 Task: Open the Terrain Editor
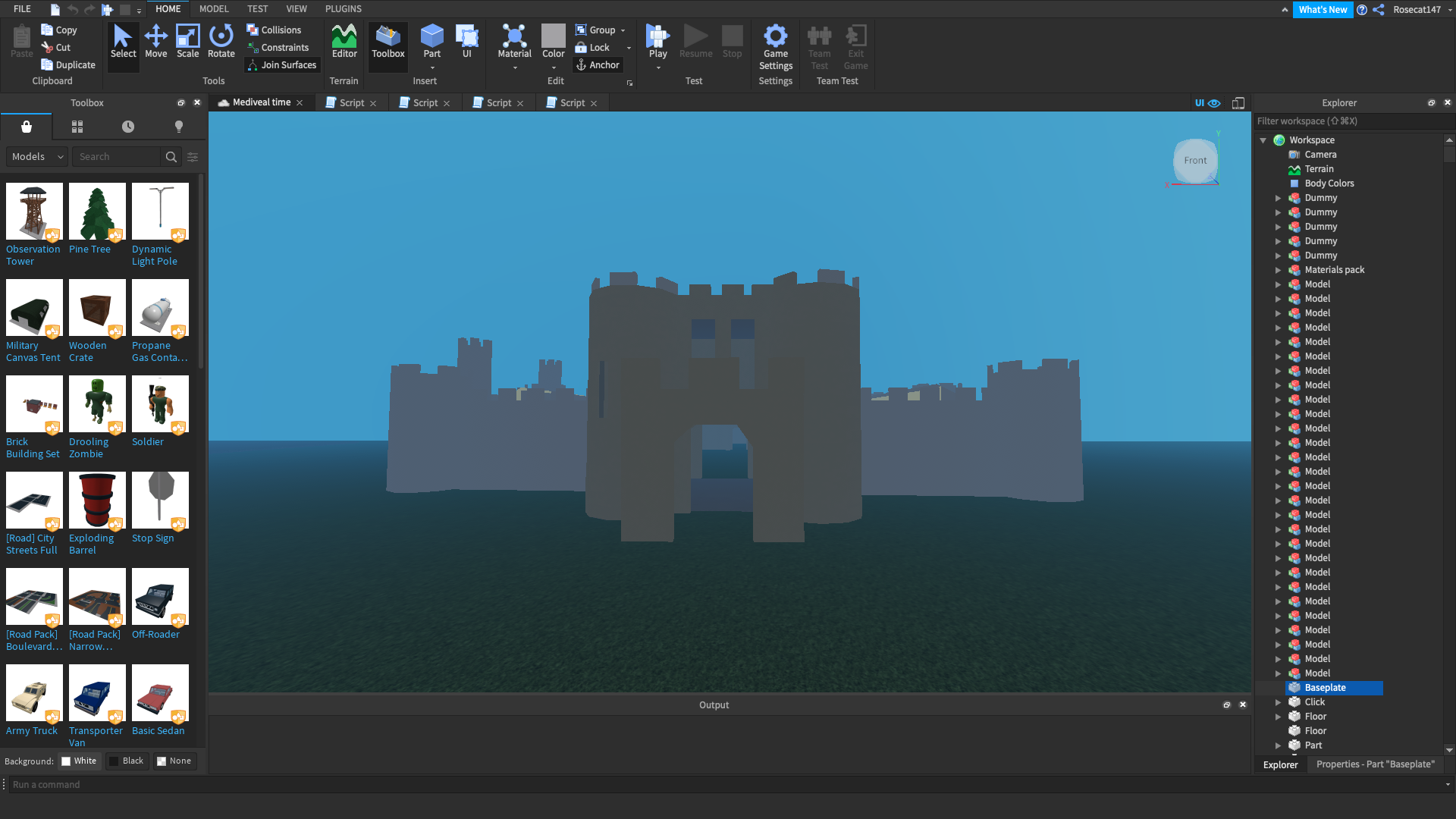(x=344, y=42)
